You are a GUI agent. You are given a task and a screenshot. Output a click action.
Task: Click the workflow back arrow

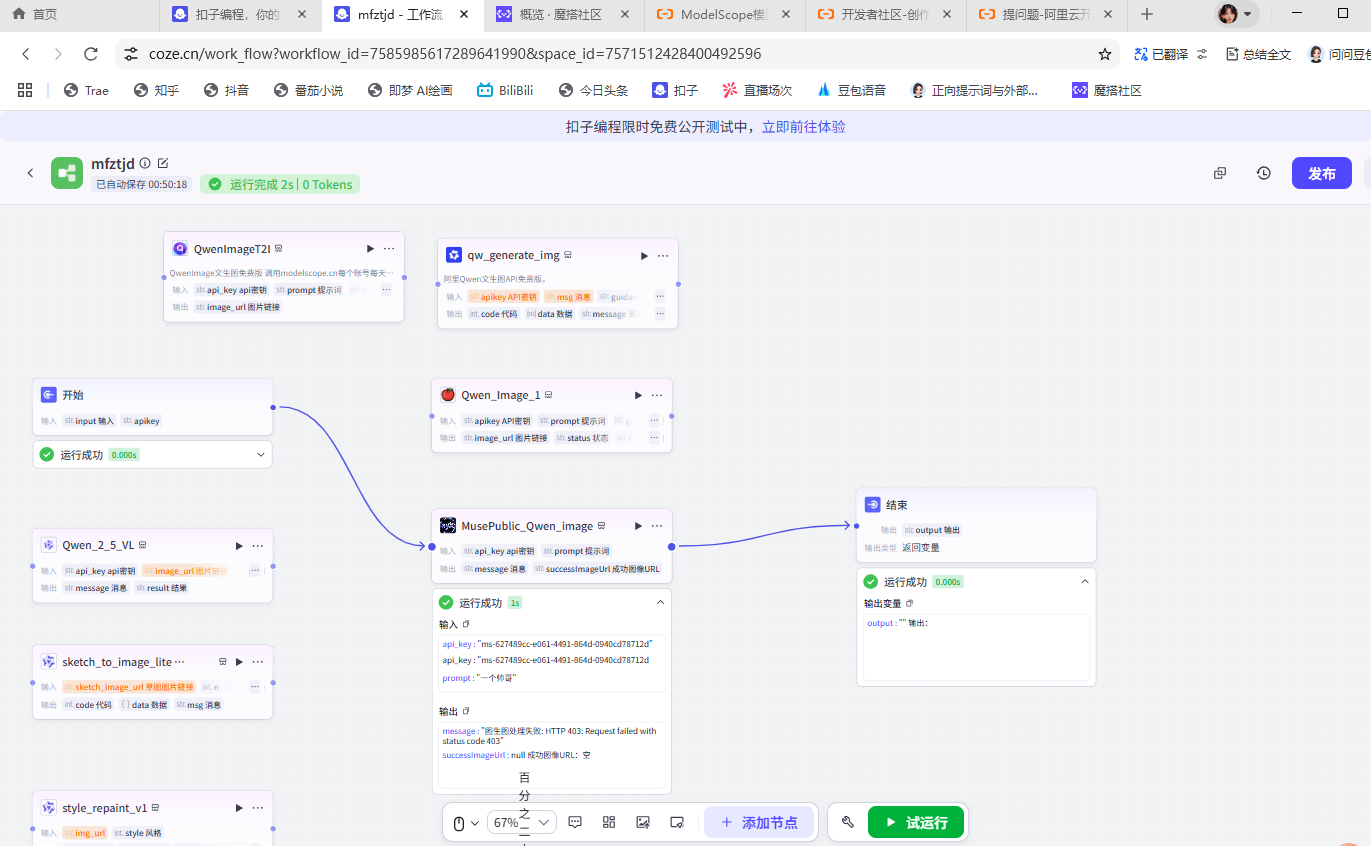(30, 173)
